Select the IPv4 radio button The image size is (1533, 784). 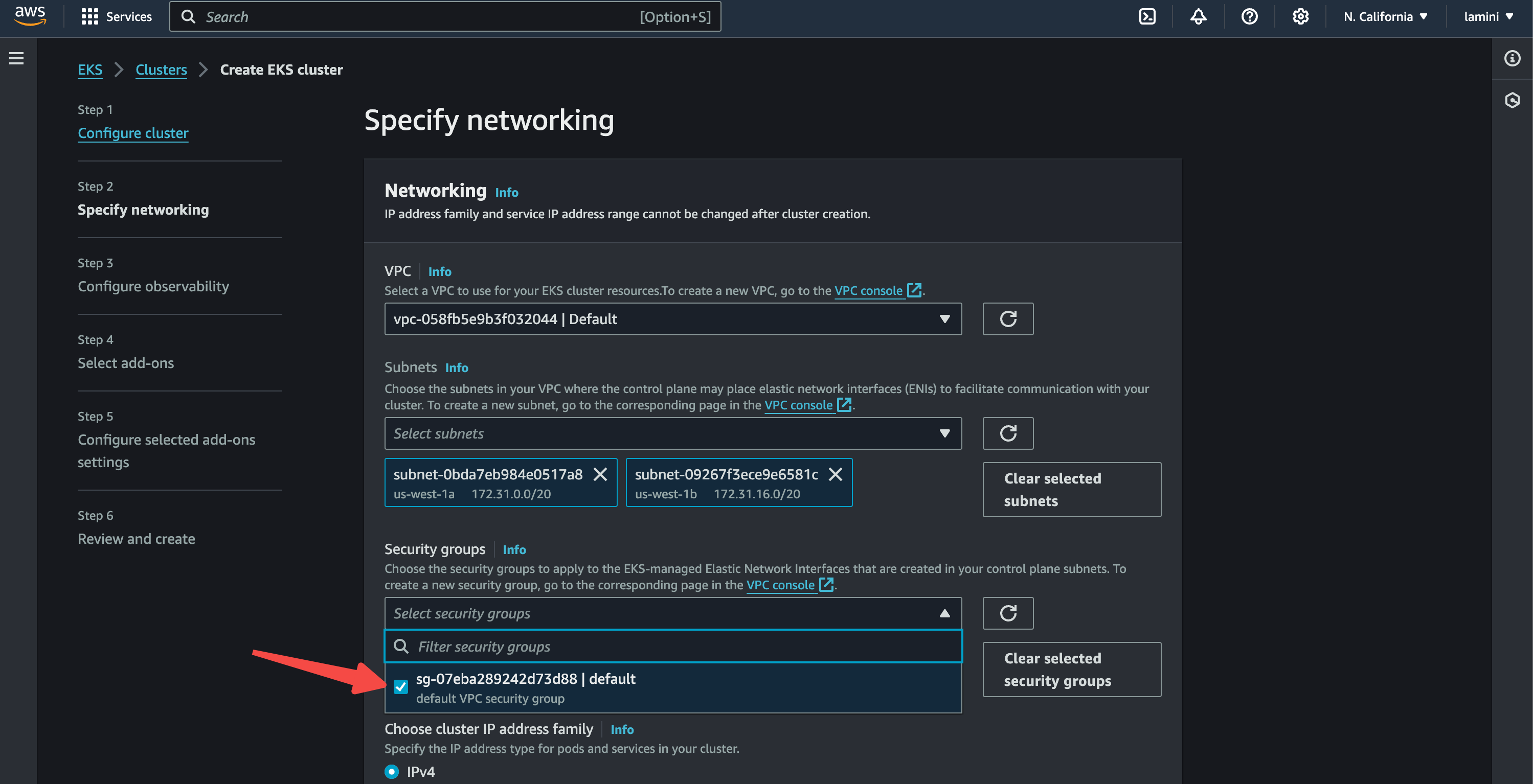click(x=392, y=772)
